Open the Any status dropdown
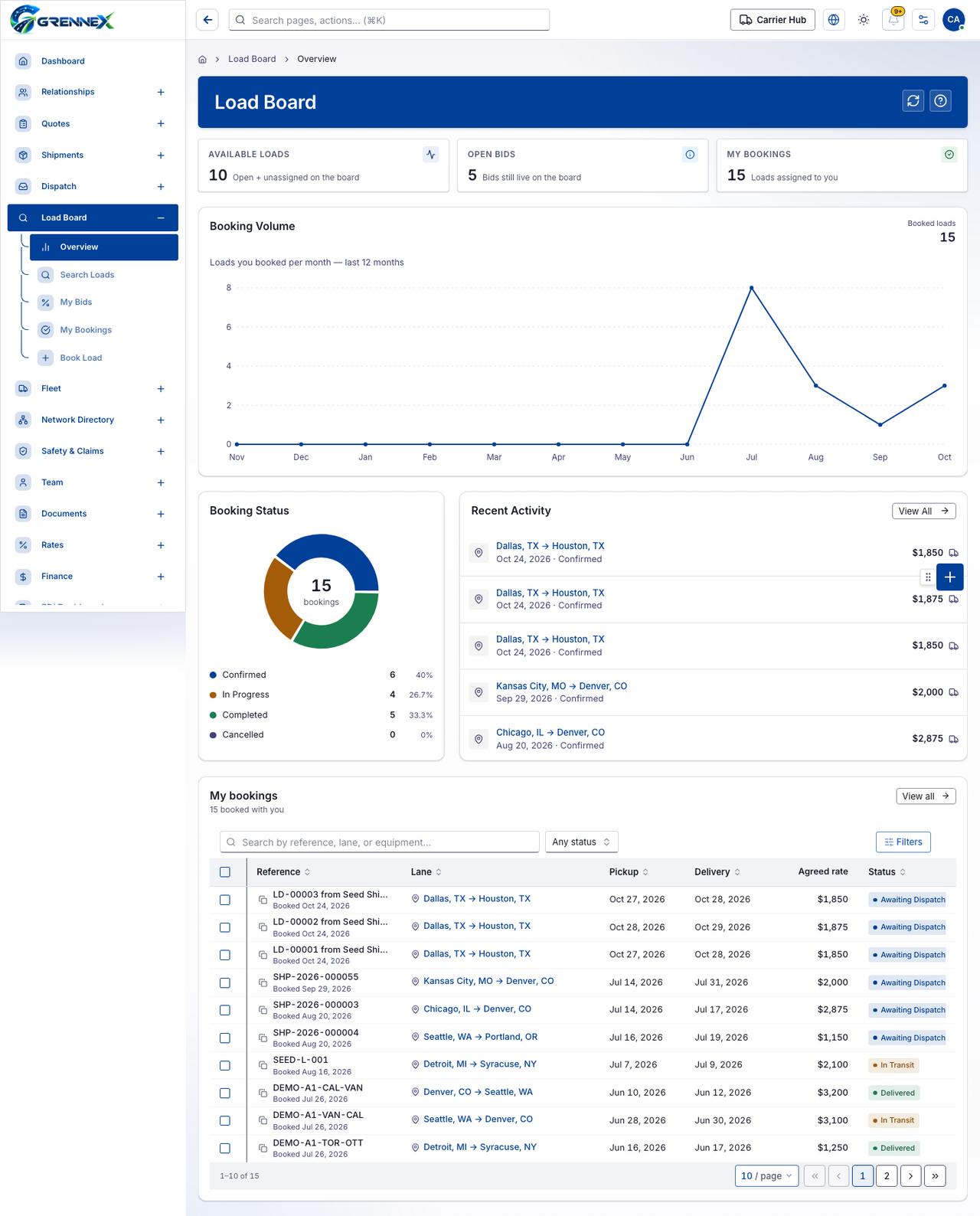 [581, 842]
